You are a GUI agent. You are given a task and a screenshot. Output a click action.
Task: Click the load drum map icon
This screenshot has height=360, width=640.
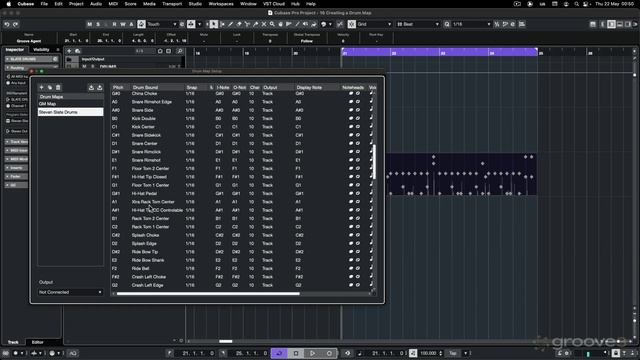(91, 87)
